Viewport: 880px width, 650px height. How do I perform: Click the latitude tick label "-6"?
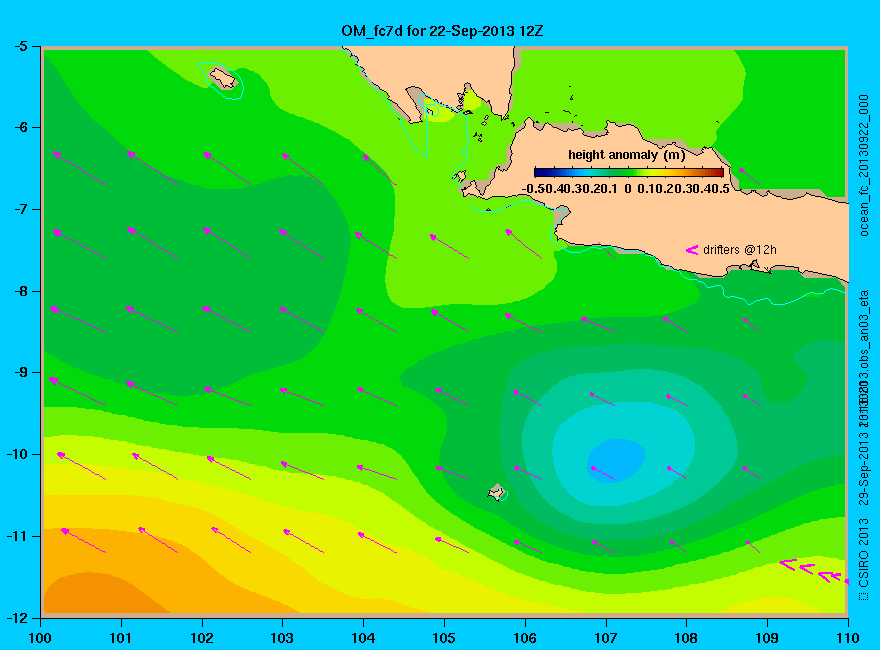point(19,128)
